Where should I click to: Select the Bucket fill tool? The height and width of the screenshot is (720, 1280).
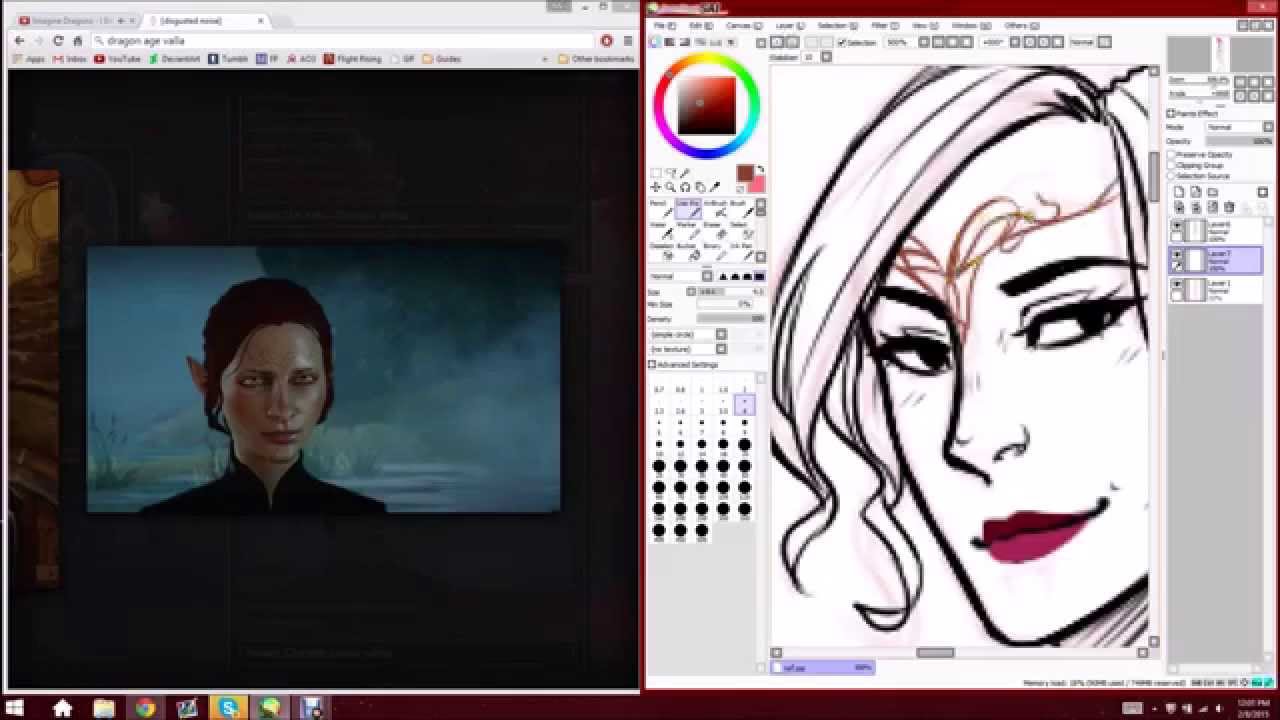[687, 252]
